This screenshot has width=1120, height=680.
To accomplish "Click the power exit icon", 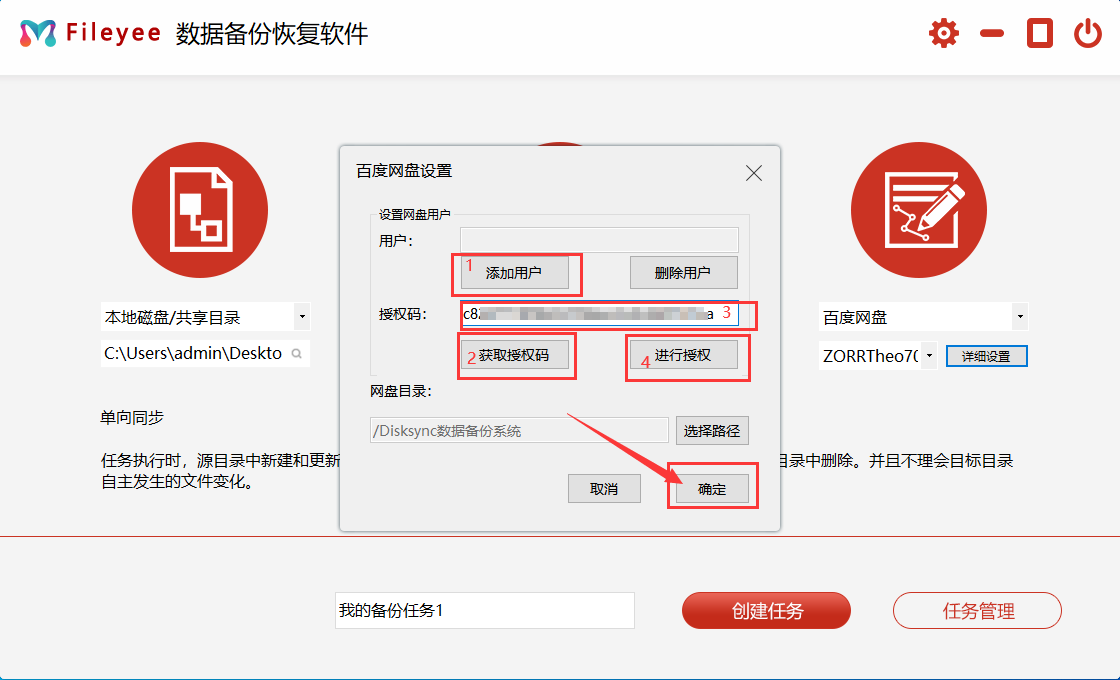I will click(x=1088, y=33).
